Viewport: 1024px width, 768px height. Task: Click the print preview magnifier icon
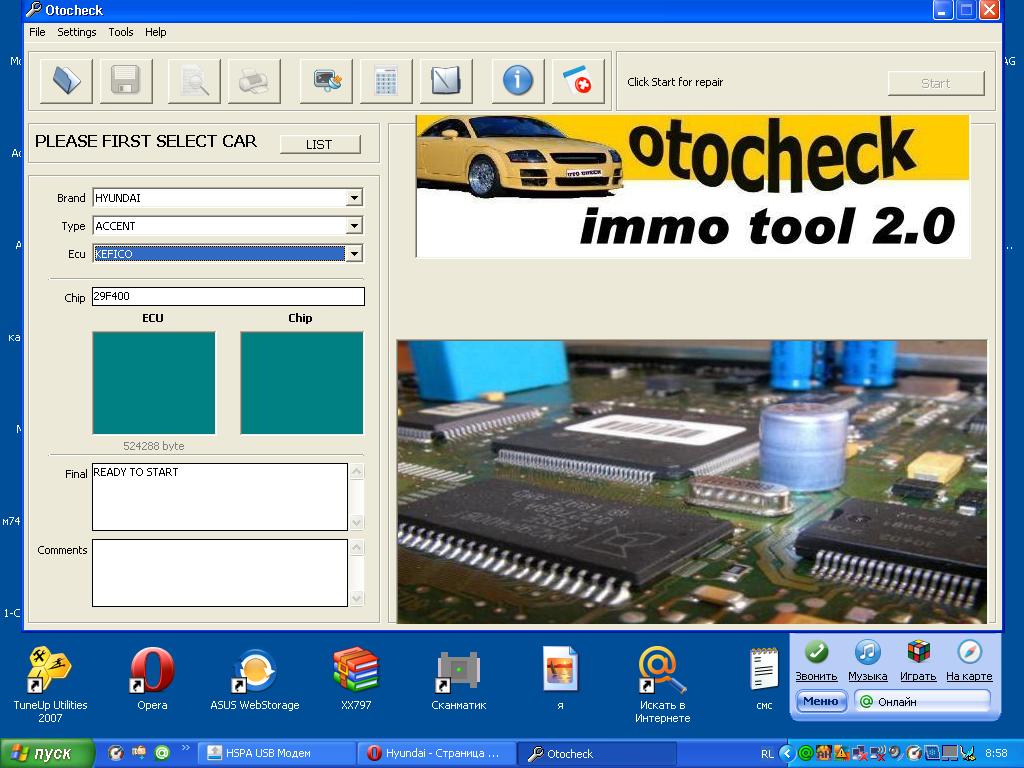click(194, 81)
